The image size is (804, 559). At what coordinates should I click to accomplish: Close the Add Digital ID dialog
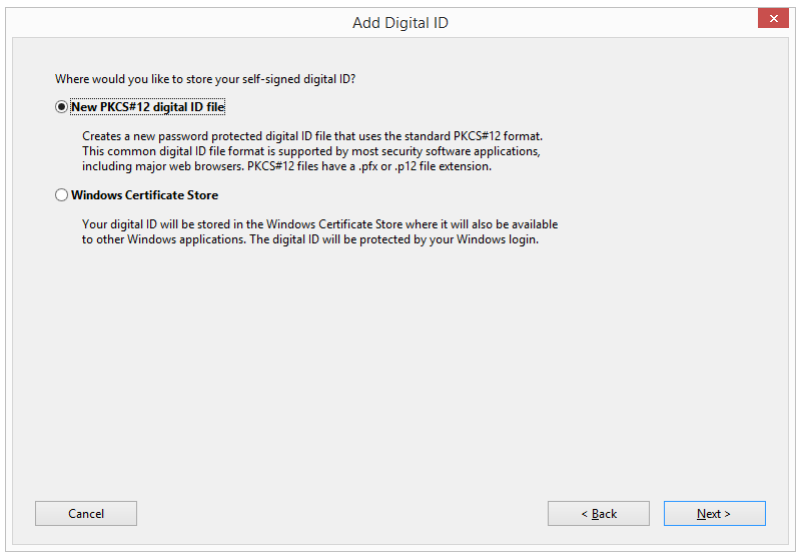coord(772,19)
